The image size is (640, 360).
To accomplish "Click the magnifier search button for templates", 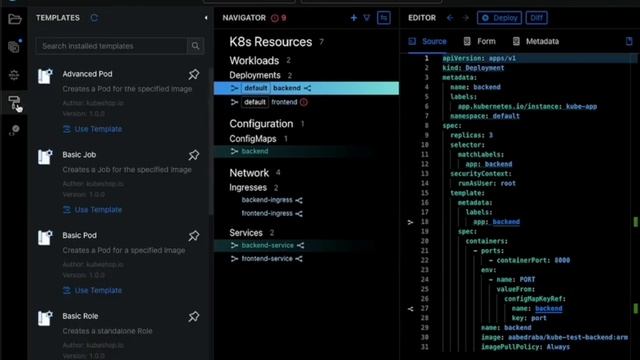I will point(196,46).
